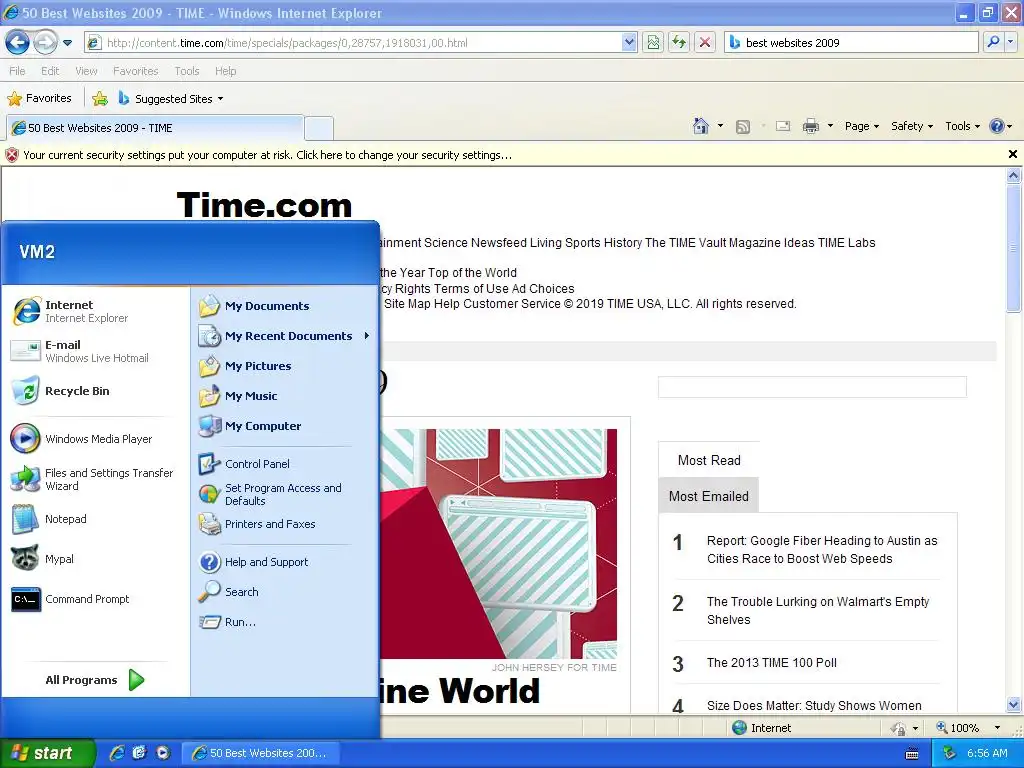Select the 50 Best Websites 2009 tab
The height and width of the screenshot is (768, 1024).
coord(155,128)
